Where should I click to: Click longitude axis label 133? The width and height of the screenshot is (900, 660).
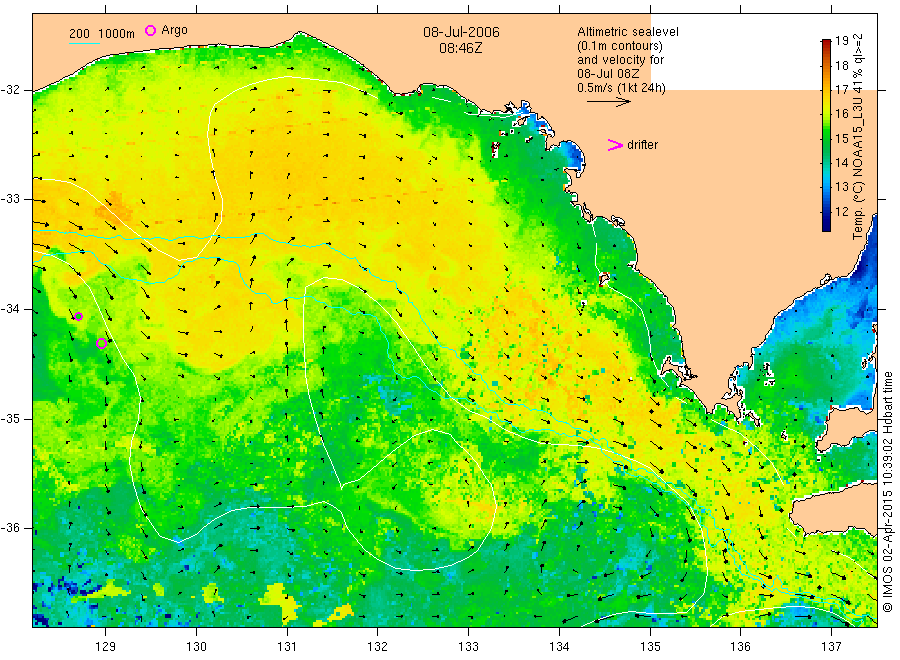pyautogui.click(x=468, y=647)
